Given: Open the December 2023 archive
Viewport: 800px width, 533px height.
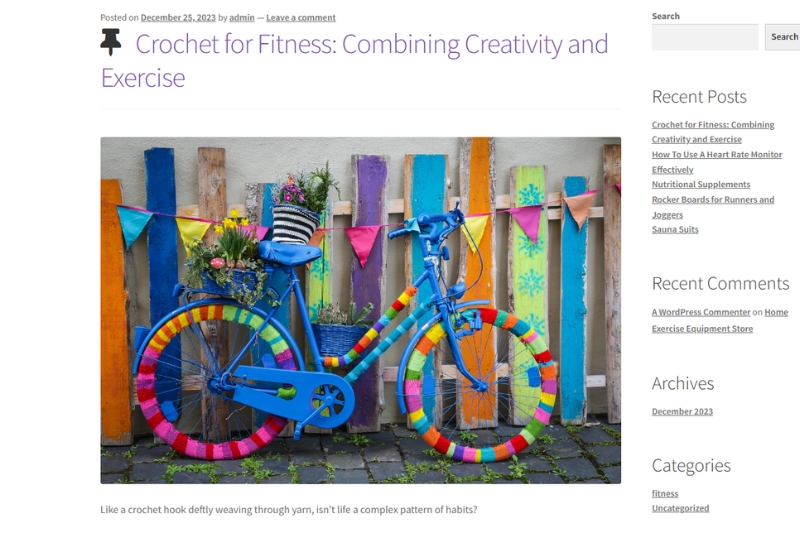Looking at the screenshot, I should tap(682, 412).
